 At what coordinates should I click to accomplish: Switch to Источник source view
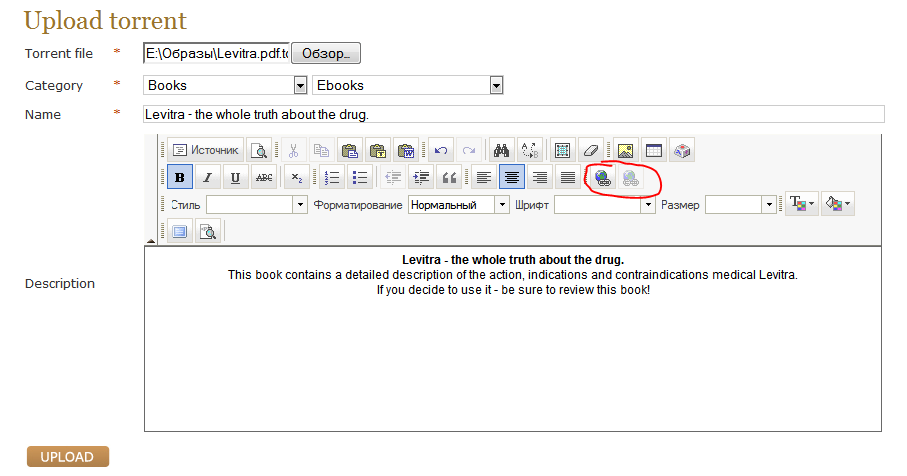coord(205,150)
